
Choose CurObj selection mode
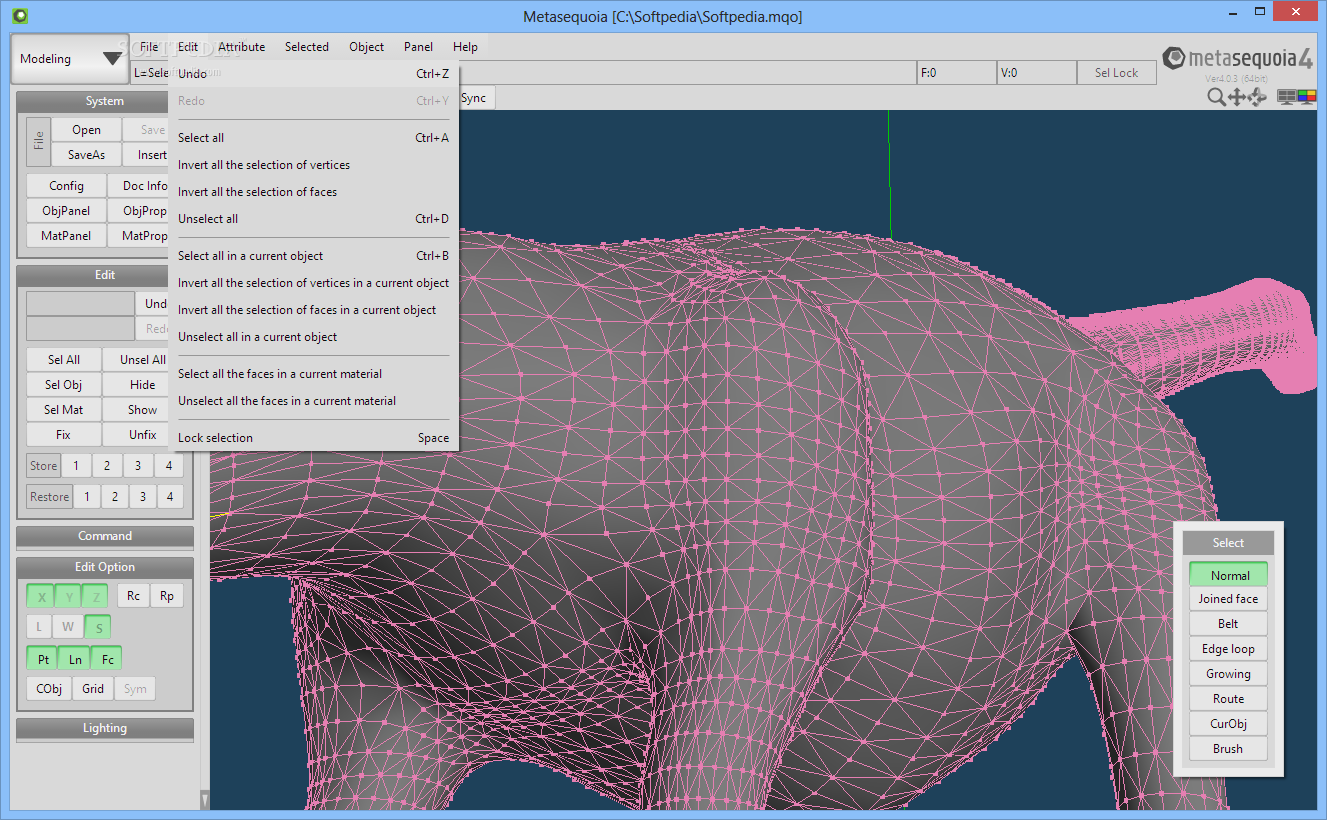(x=1229, y=724)
